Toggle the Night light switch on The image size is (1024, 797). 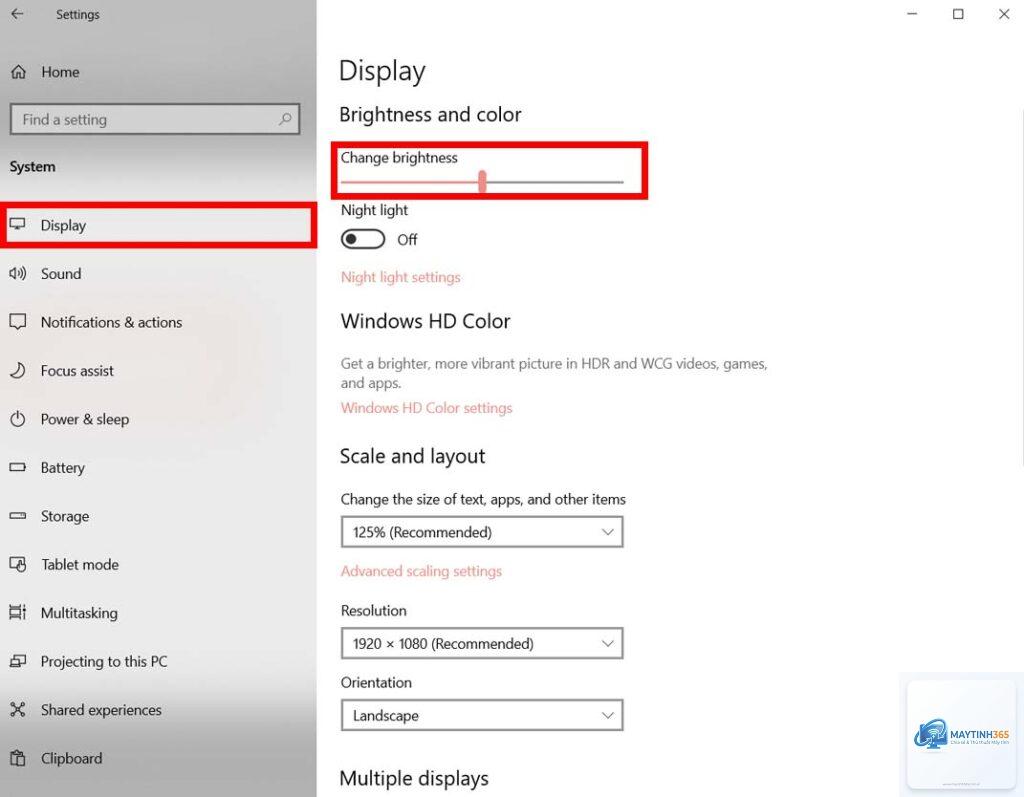[363, 239]
